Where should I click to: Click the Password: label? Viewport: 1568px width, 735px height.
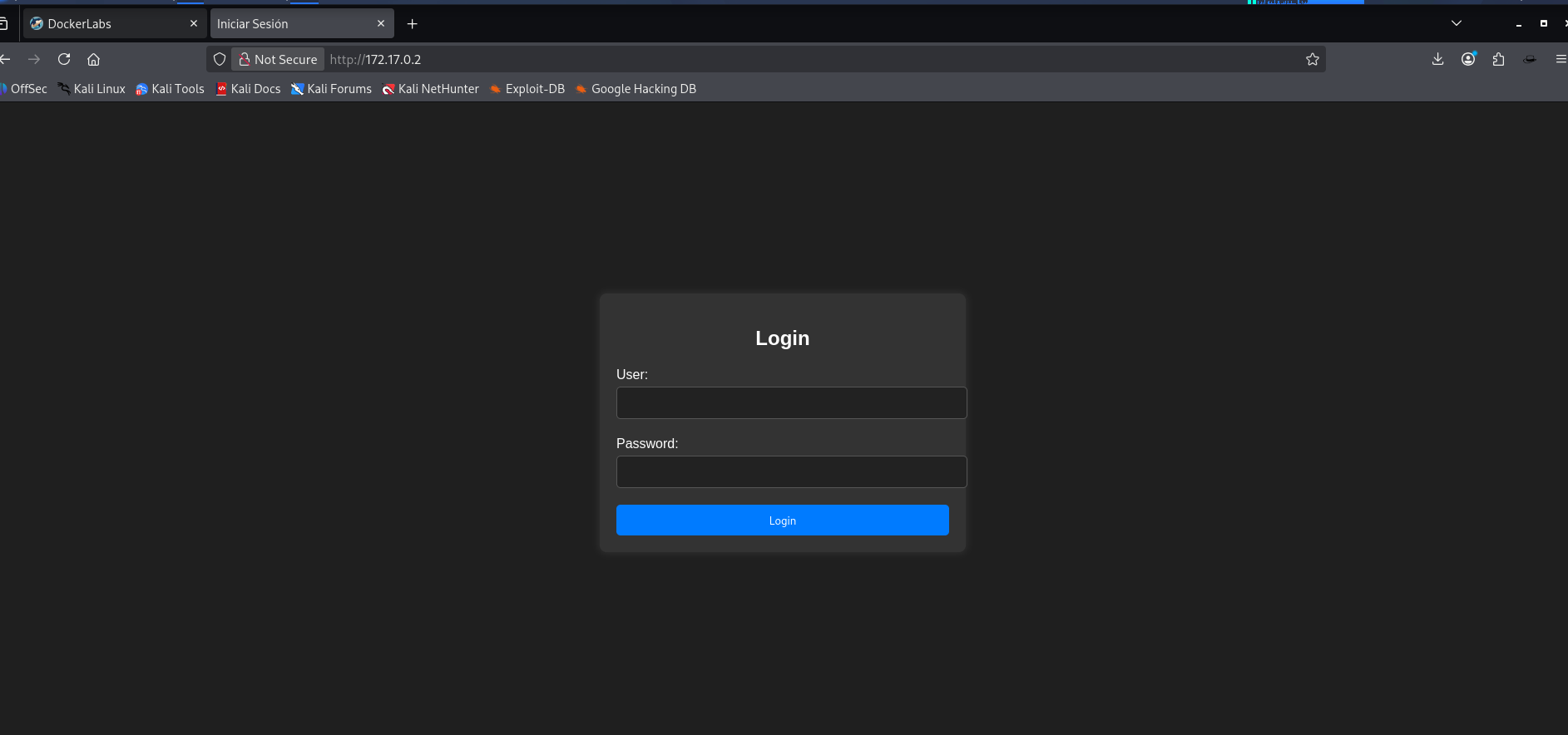click(647, 444)
